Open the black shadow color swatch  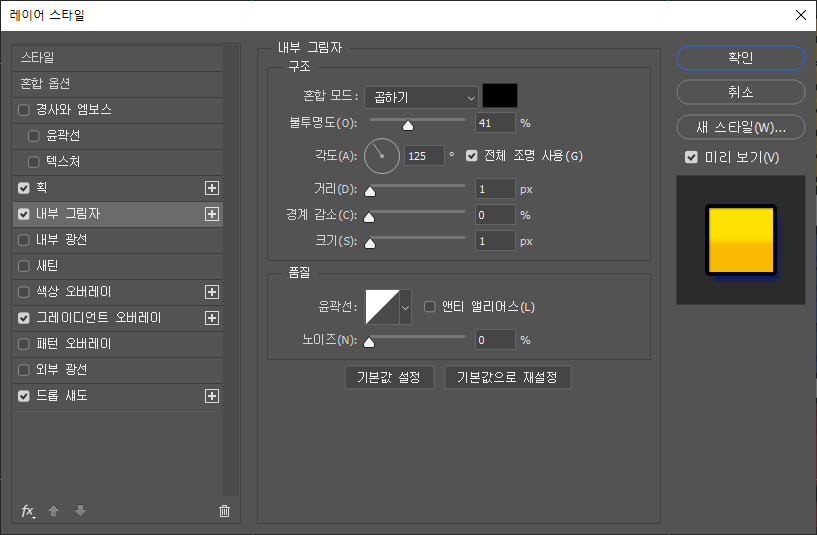pos(500,96)
